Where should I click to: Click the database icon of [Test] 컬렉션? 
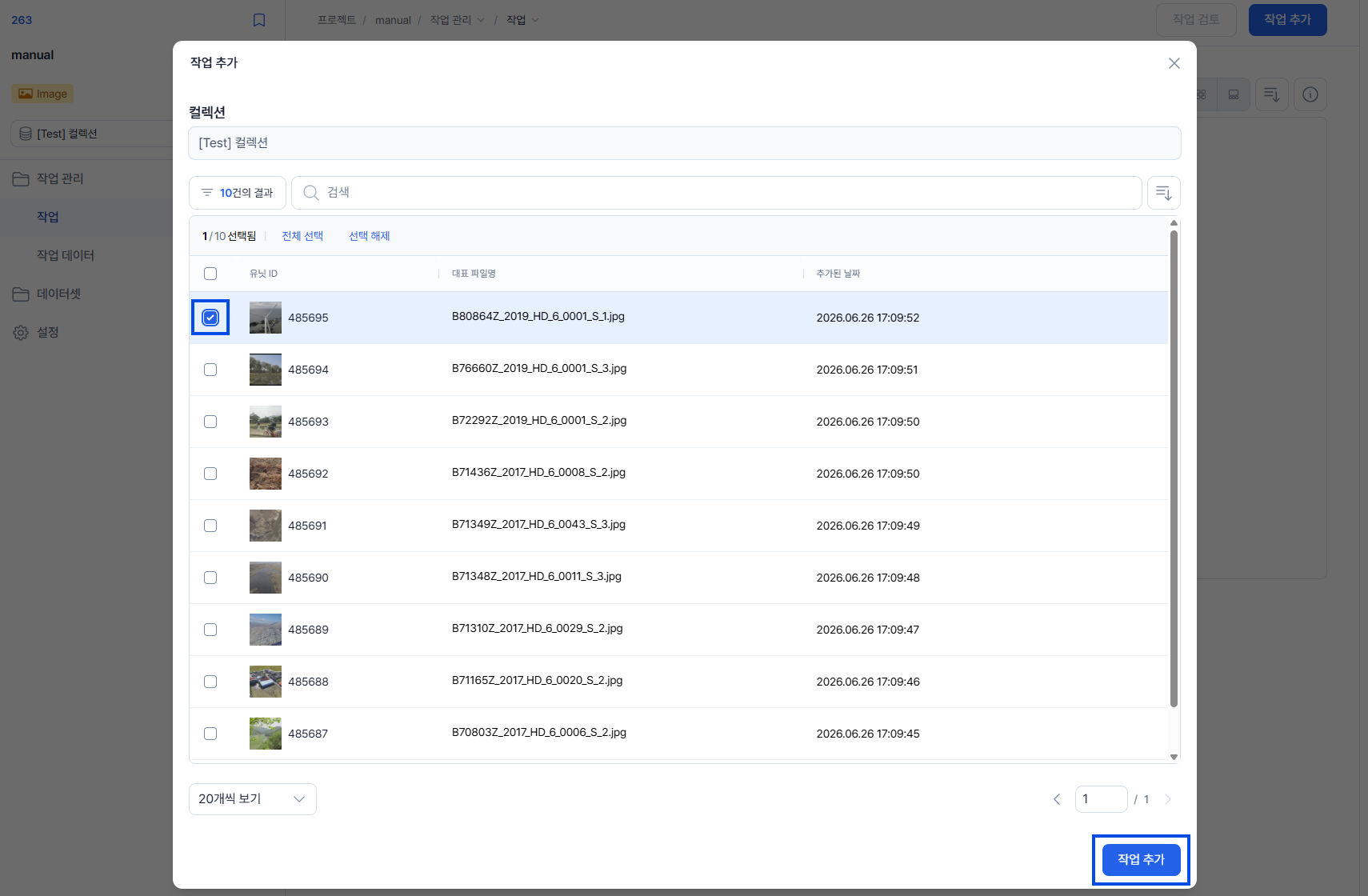point(26,134)
